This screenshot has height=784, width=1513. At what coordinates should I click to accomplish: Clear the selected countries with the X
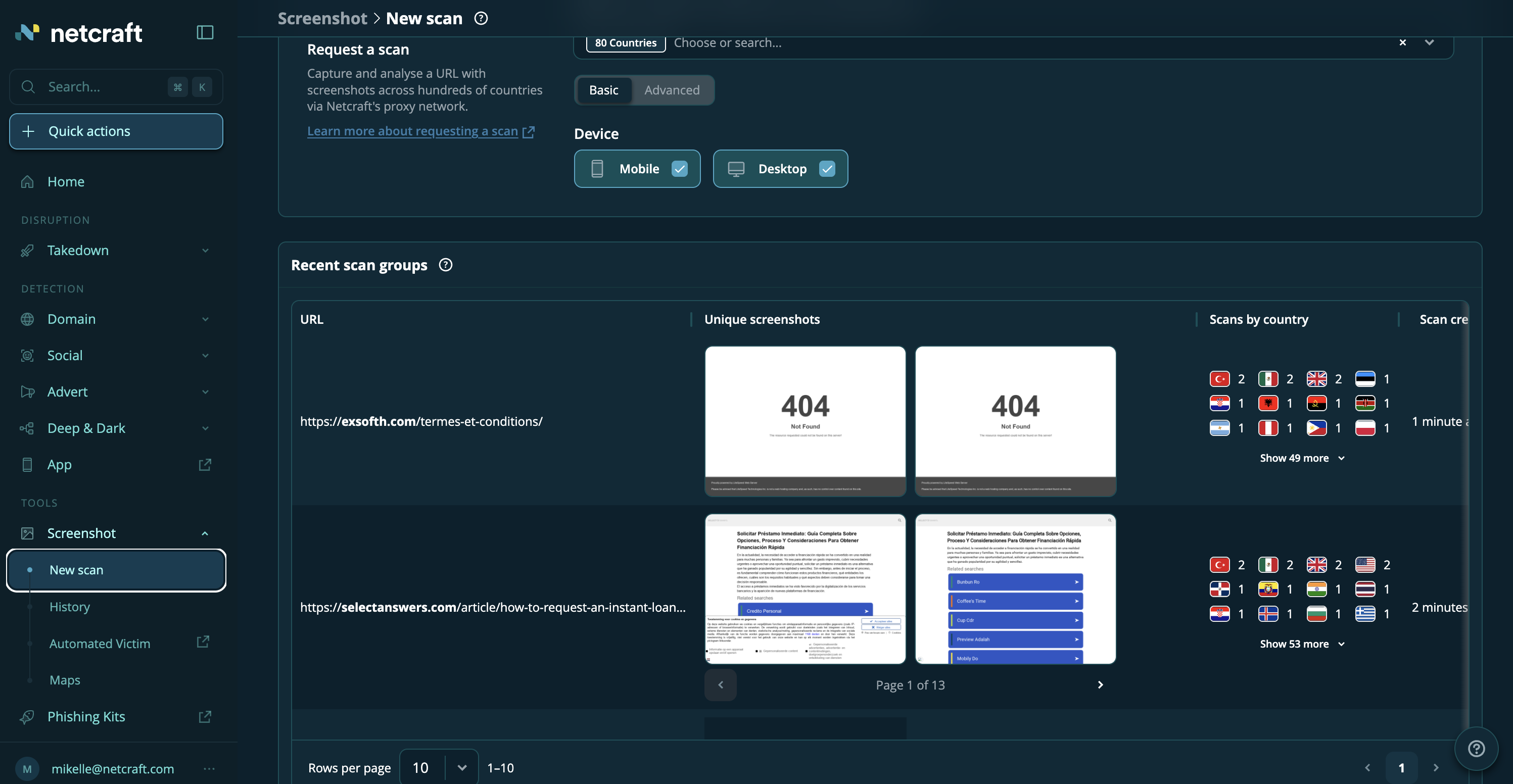pos(1402,42)
